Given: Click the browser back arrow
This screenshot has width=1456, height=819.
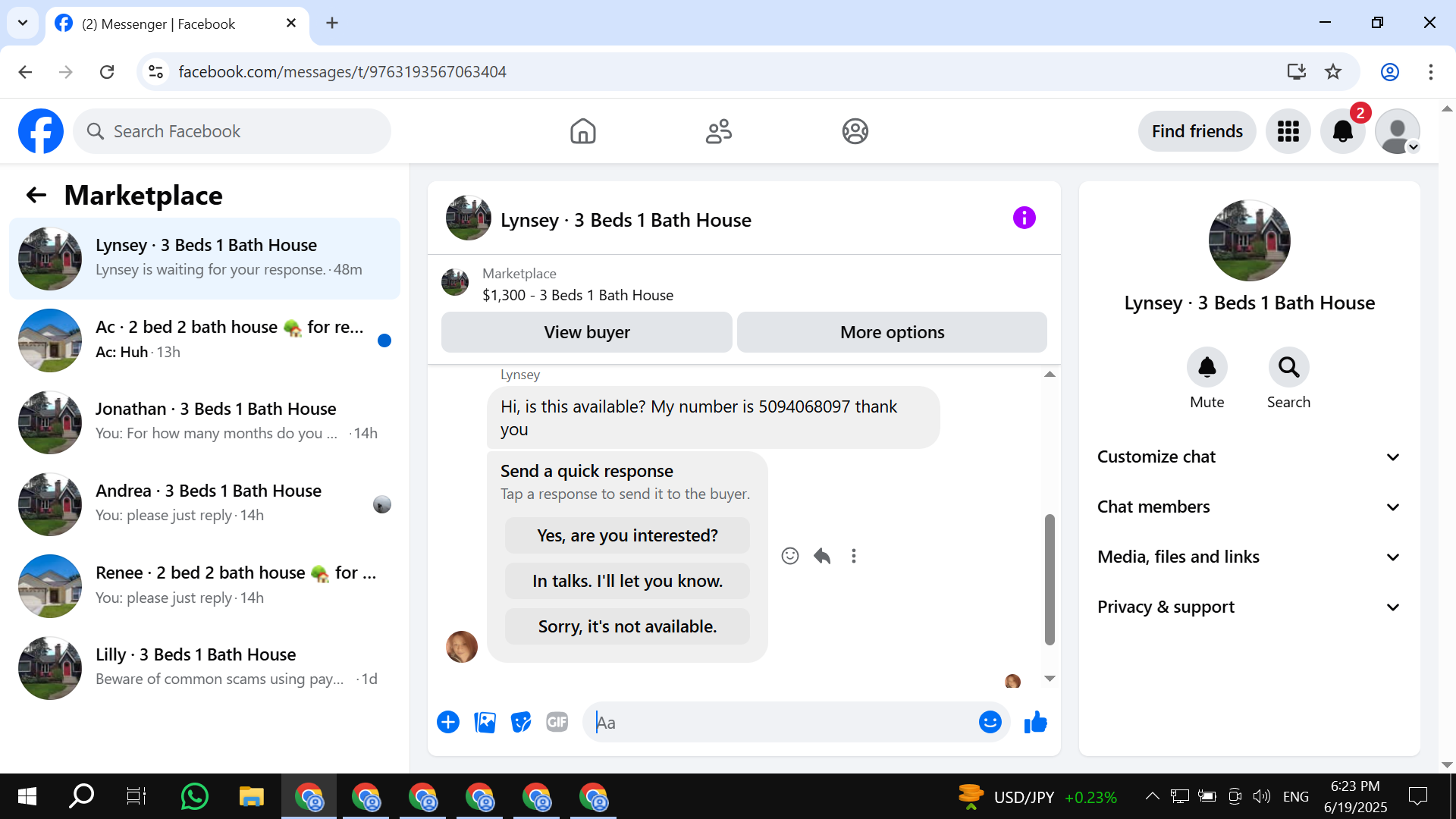Looking at the screenshot, I should [x=25, y=72].
